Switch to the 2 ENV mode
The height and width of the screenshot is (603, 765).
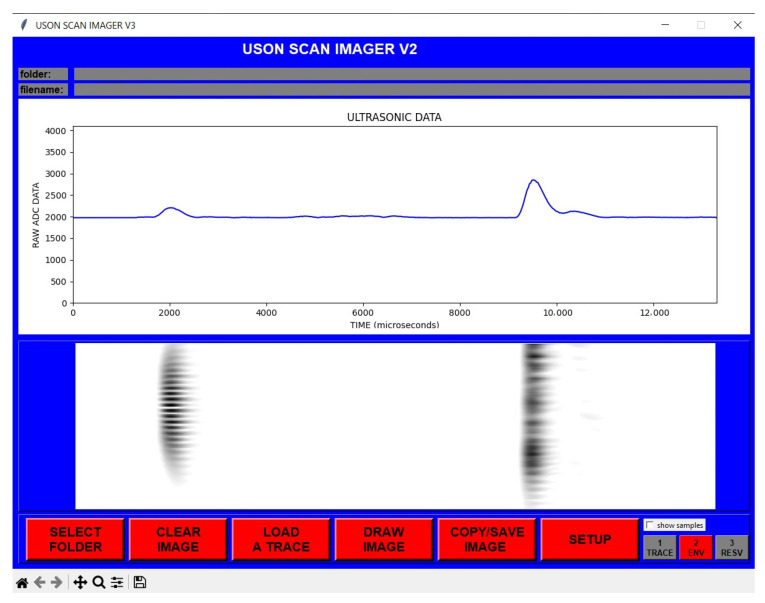(x=695, y=547)
